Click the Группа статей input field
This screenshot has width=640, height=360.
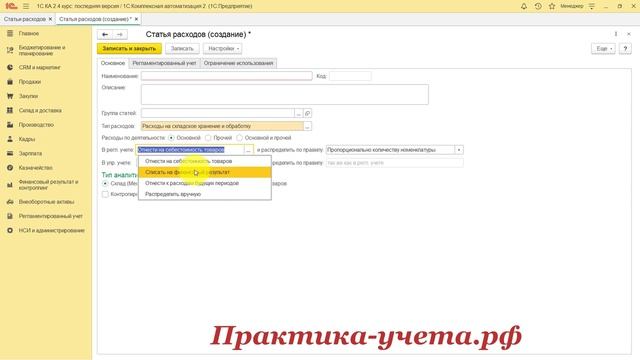(x=218, y=113)
